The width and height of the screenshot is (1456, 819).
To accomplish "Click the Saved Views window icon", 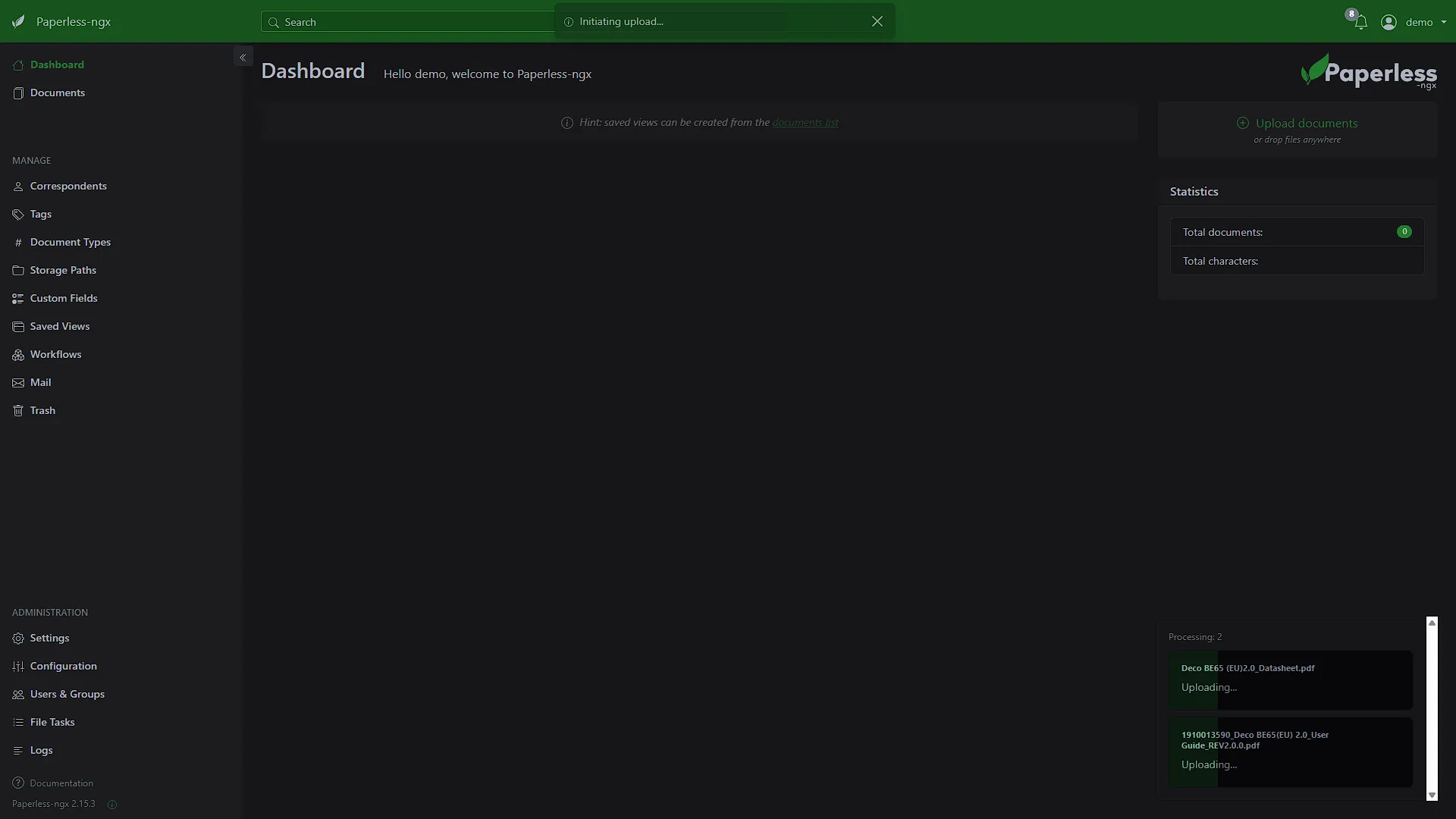I will 18,326.
